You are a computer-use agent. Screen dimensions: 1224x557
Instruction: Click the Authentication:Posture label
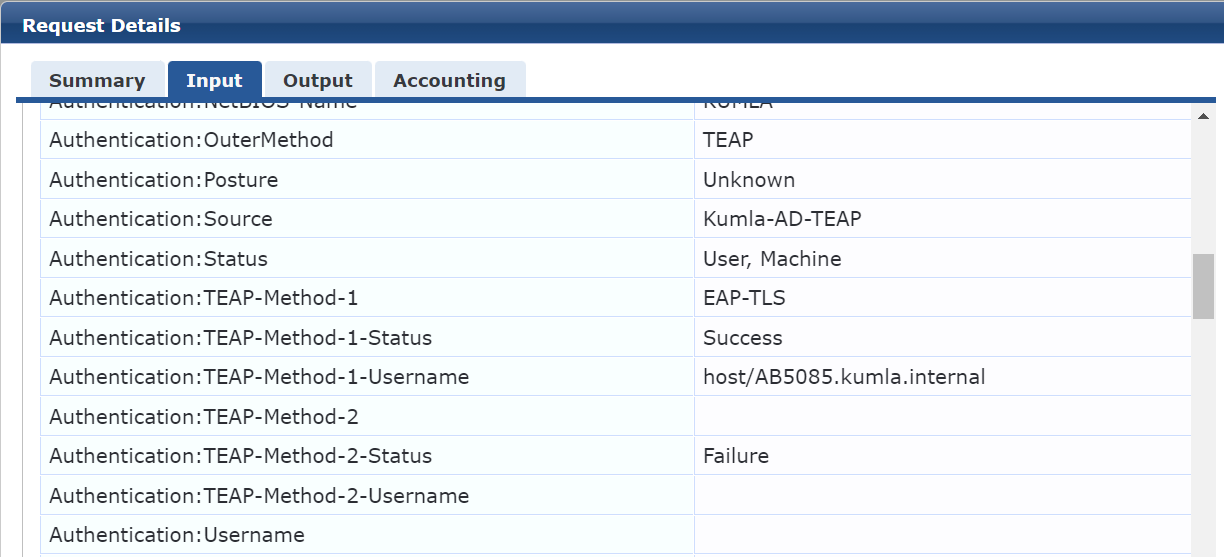click(164, 180)
